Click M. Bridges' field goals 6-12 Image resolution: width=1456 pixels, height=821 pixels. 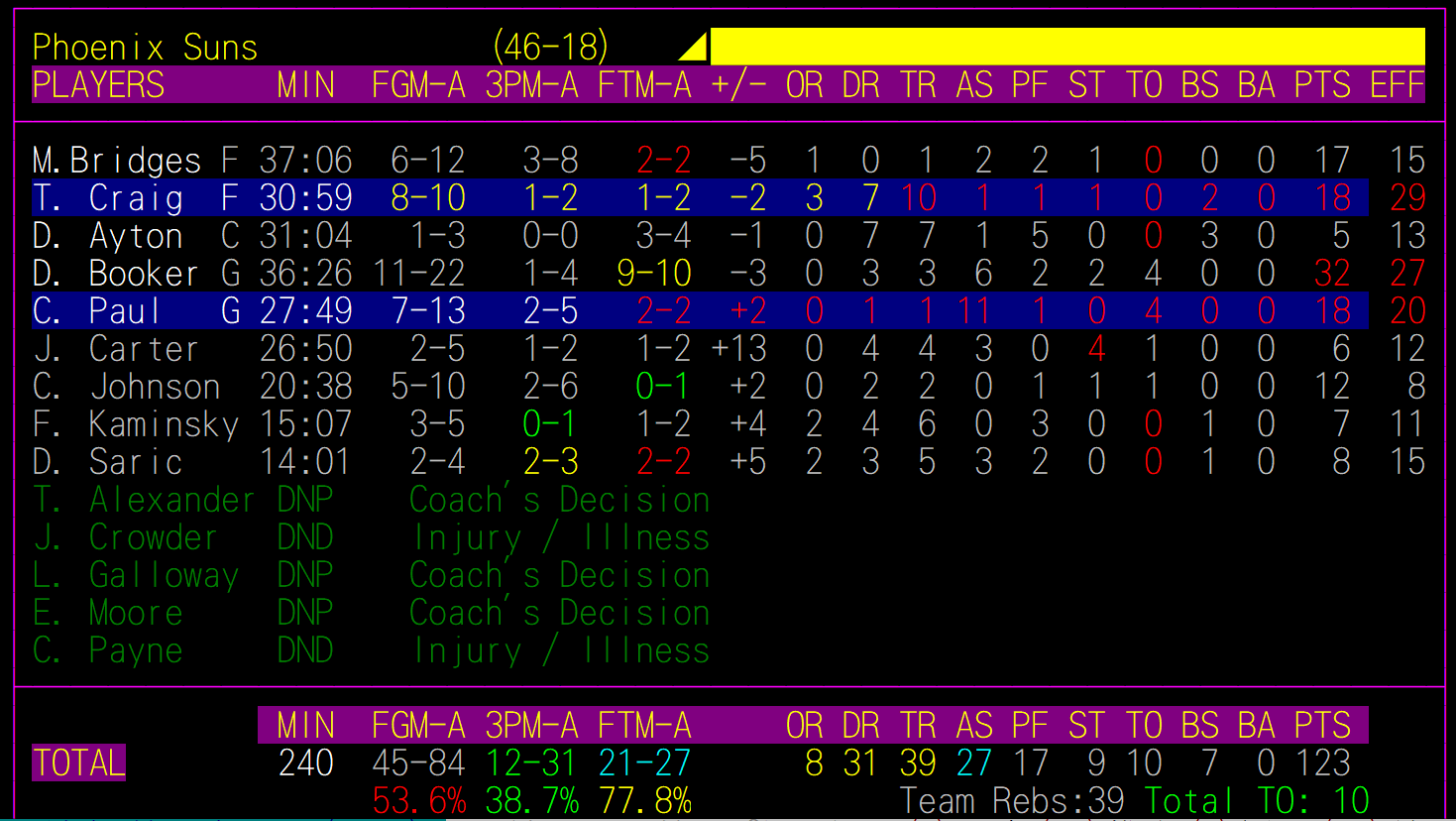[x=428, y=161]
